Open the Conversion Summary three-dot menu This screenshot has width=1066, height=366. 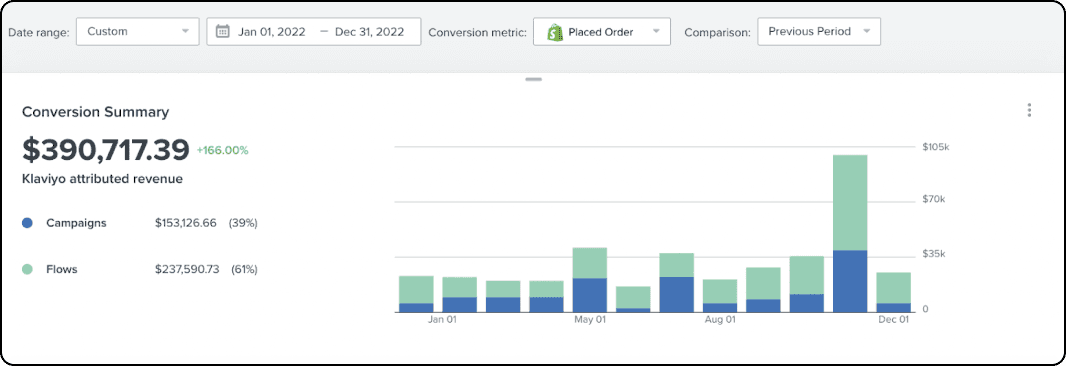click(1029, 110)
